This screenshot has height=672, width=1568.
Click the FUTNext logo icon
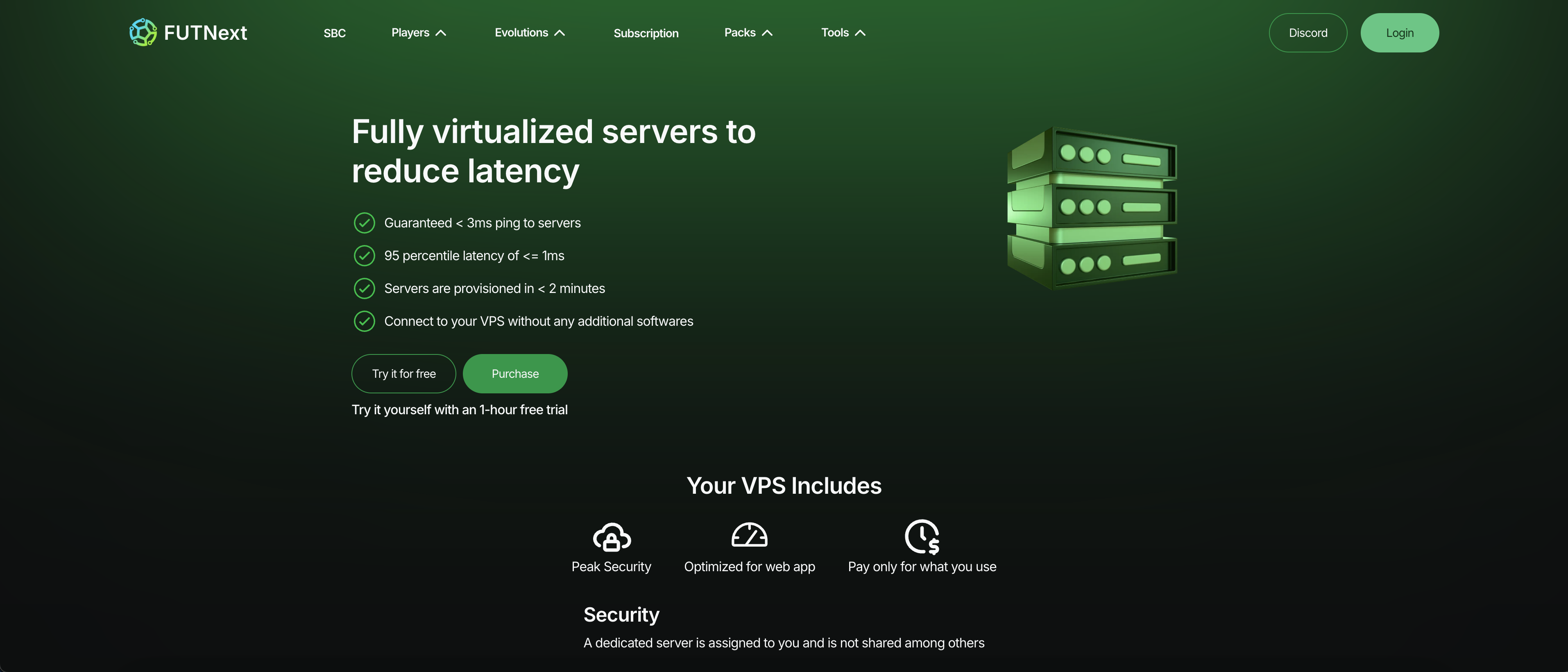tap(143, 32)
